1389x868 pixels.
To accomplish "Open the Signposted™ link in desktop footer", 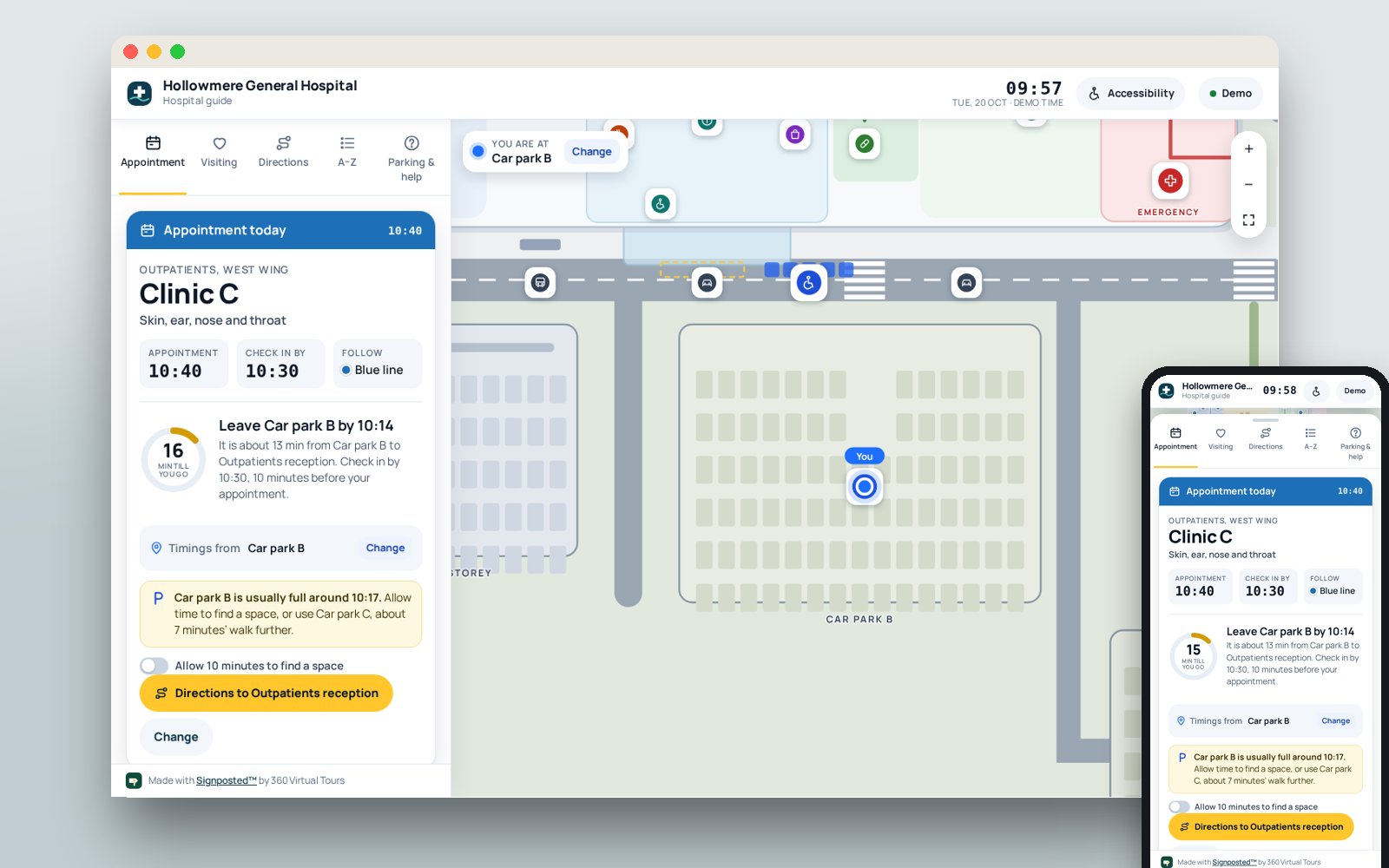I will (x=226, y=780).
